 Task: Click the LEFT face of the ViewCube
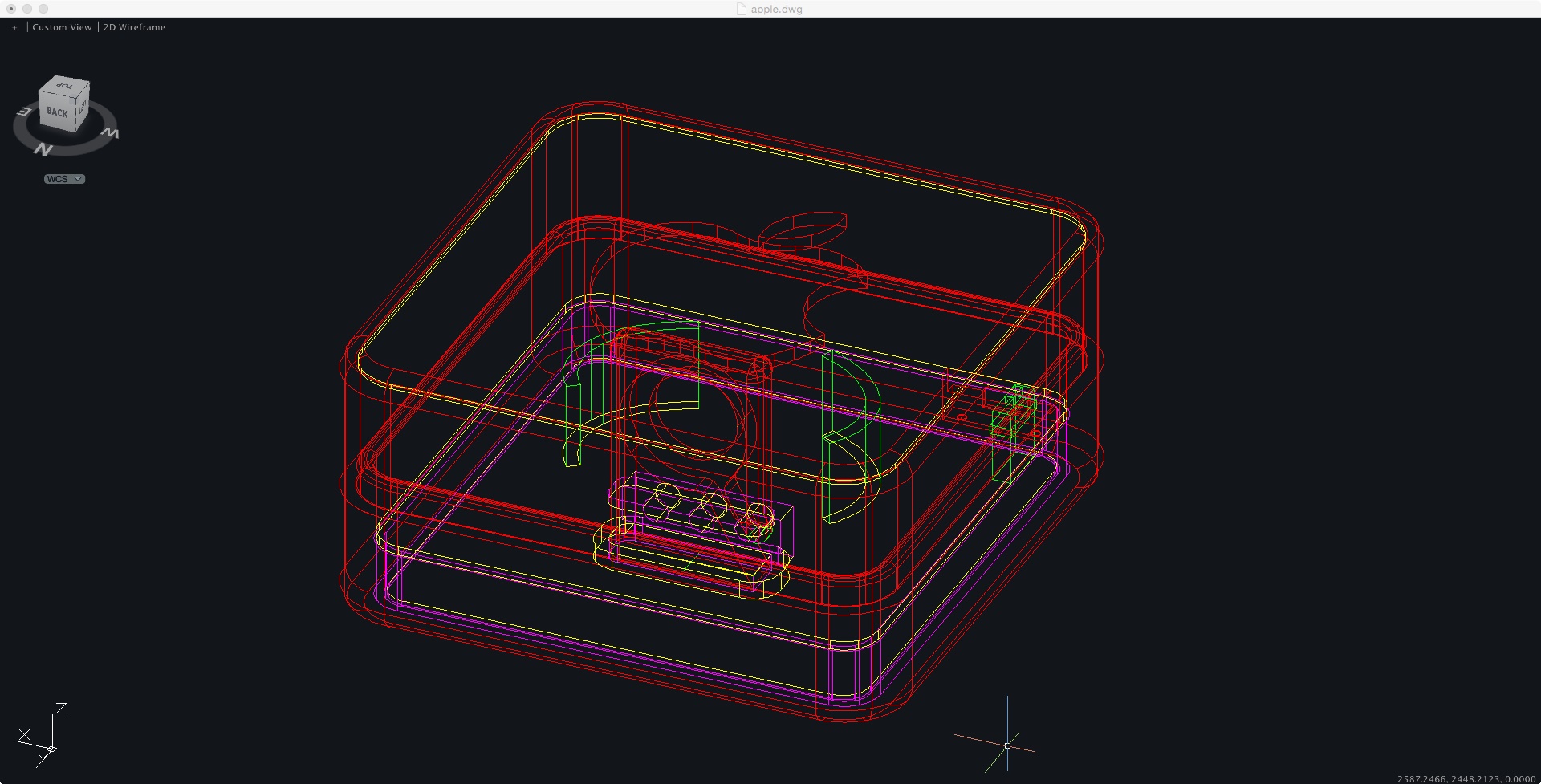click(x=82, y=108)
